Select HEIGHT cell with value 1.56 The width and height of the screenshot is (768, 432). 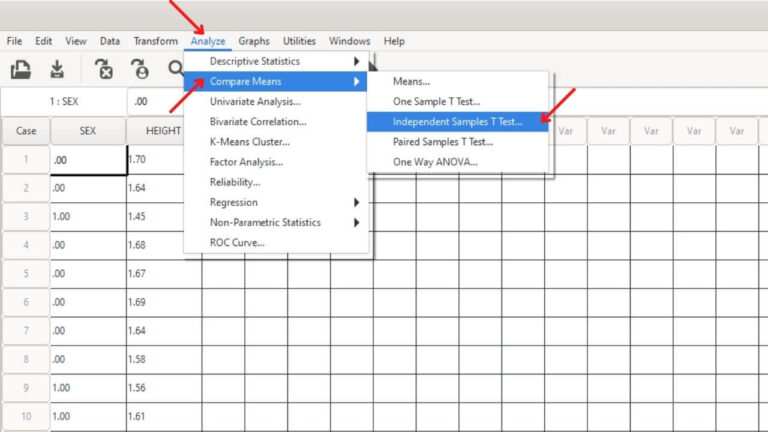(x=164, y=387)
